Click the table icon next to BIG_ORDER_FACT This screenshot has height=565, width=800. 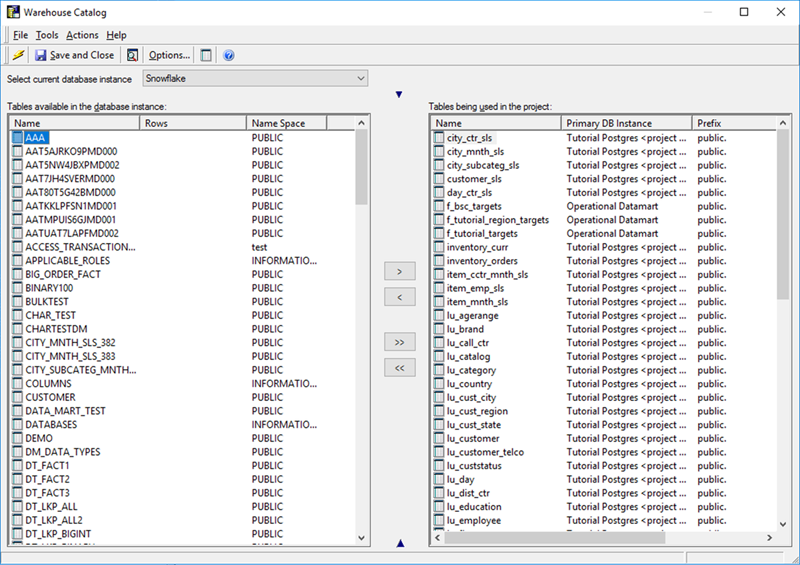coord(17,274)
